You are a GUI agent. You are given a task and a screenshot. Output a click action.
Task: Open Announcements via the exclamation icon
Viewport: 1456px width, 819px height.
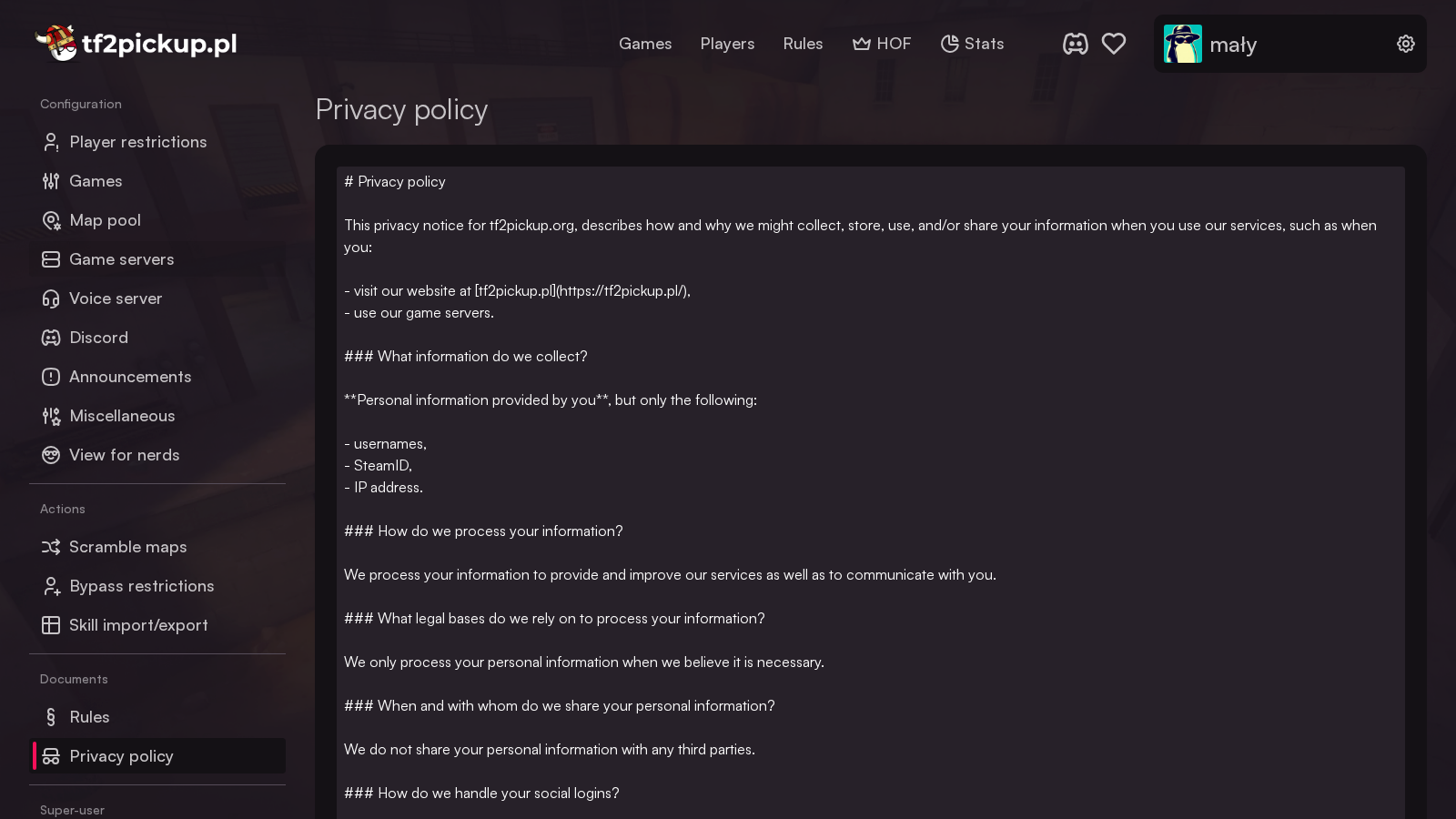(x=51, y=377)
